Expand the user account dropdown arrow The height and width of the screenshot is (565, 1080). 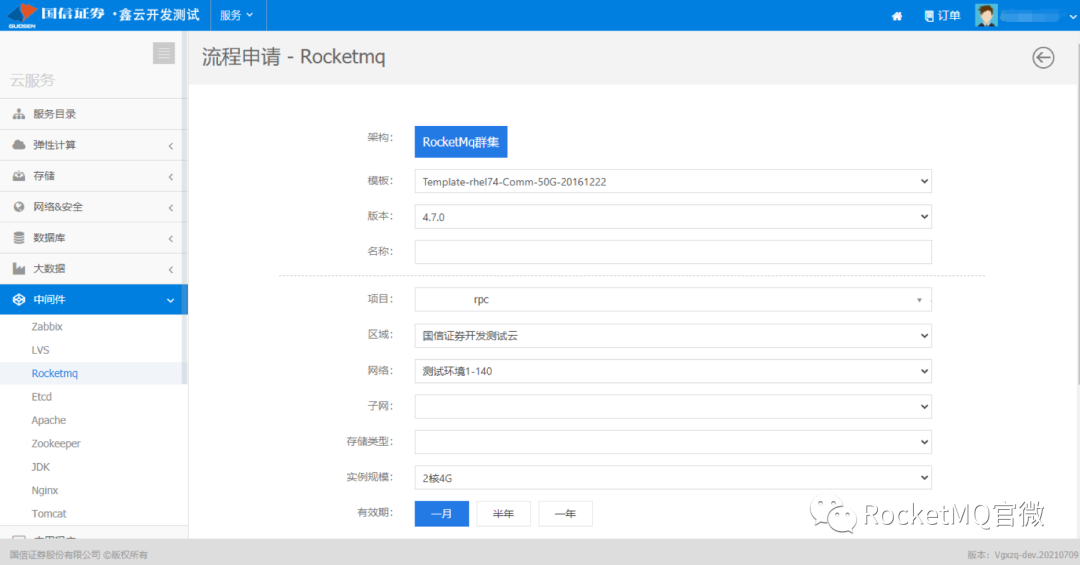(1072, 17)
